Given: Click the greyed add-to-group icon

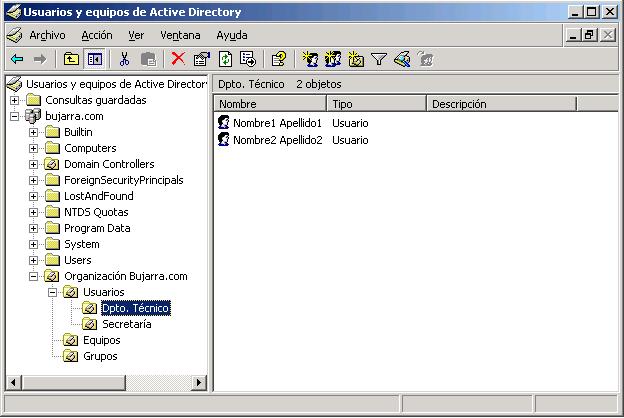Looking at the screenshot, I should point(425,60).
